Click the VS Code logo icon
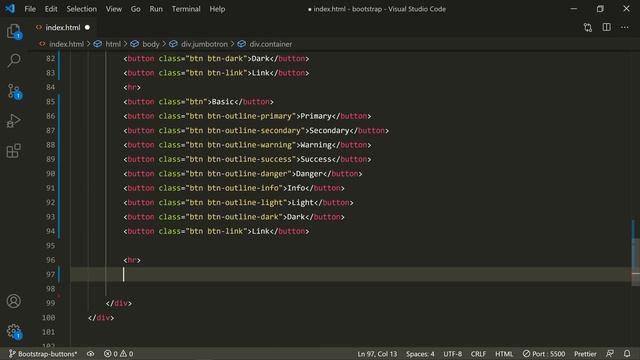This screenshot has height=360, width=640. tap(10, 9)
